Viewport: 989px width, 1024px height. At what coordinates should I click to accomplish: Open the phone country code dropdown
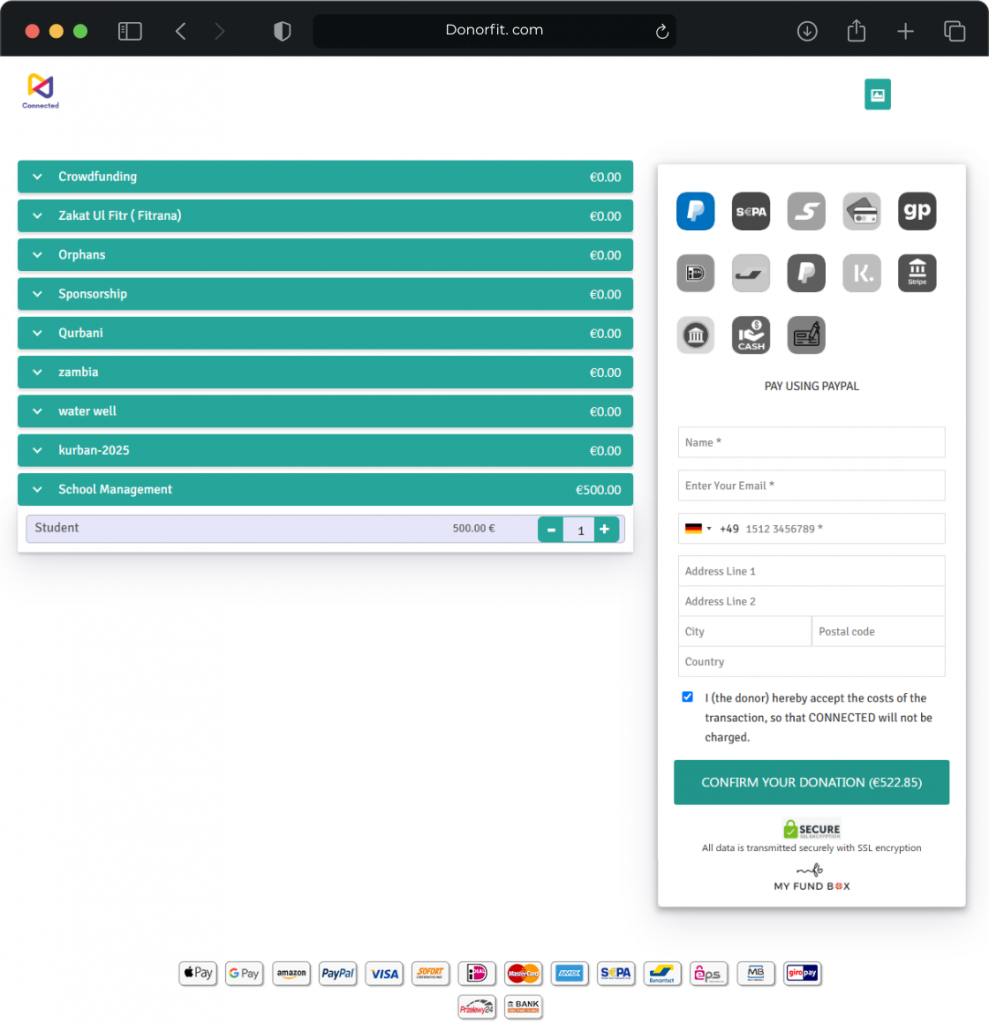698,529
